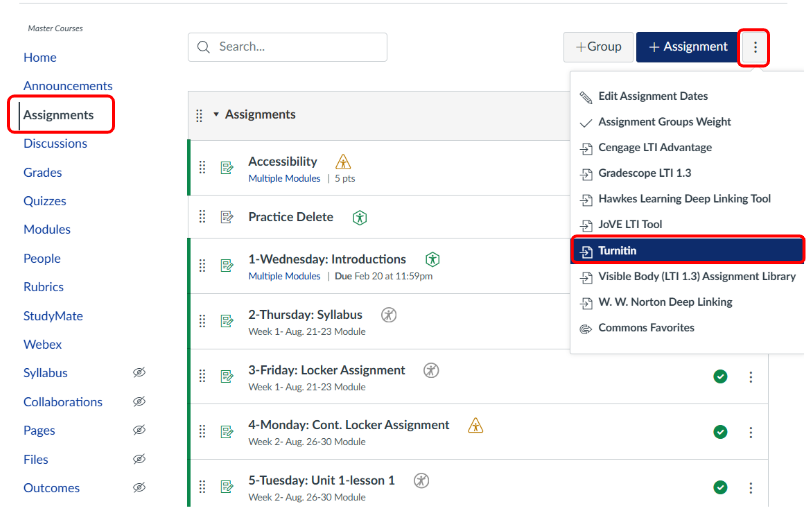
Task: Open the Multiple Modules link under Accessibility
Action: 284,179
